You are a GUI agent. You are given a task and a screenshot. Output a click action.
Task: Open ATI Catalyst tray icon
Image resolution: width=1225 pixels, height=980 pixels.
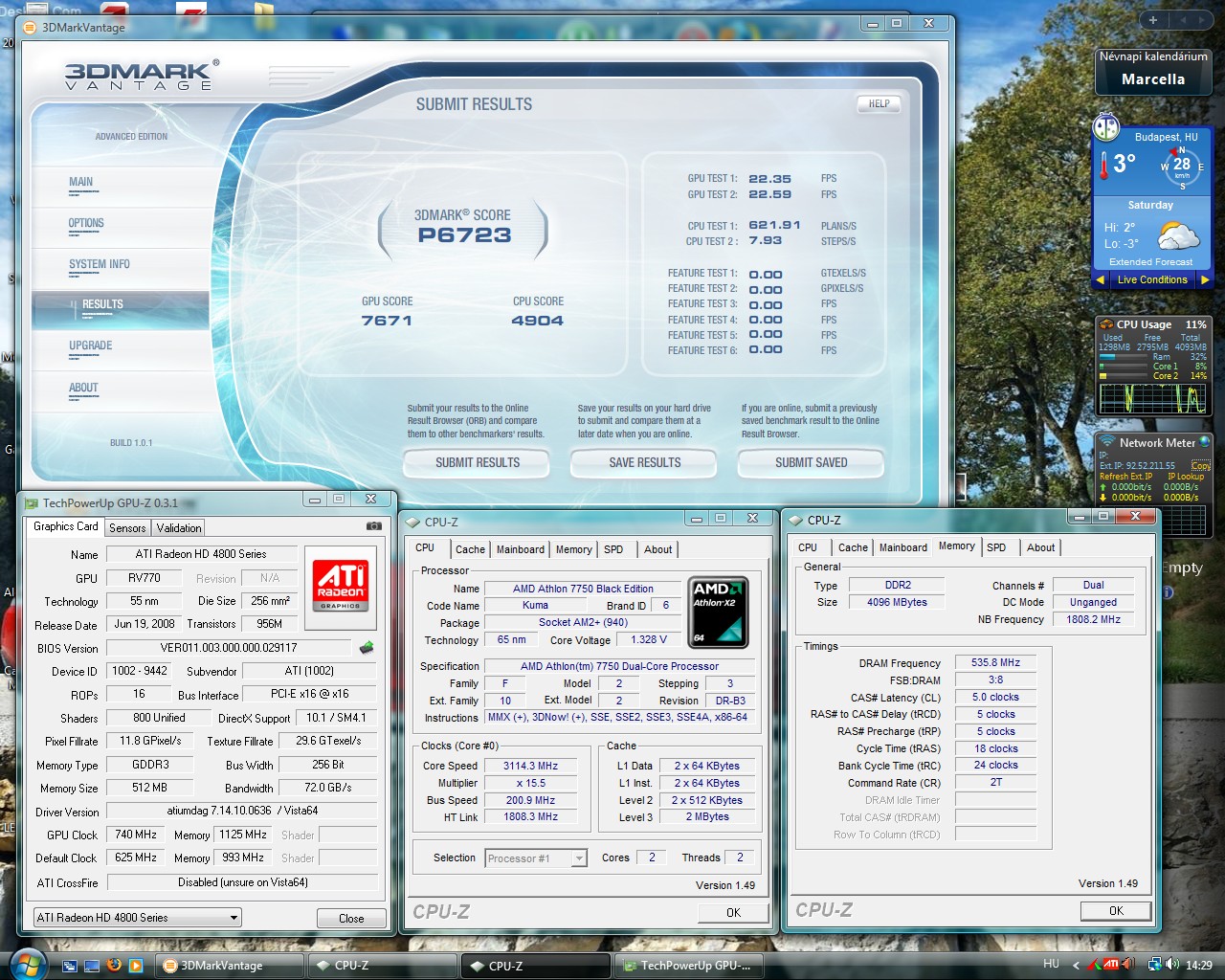1111,965
